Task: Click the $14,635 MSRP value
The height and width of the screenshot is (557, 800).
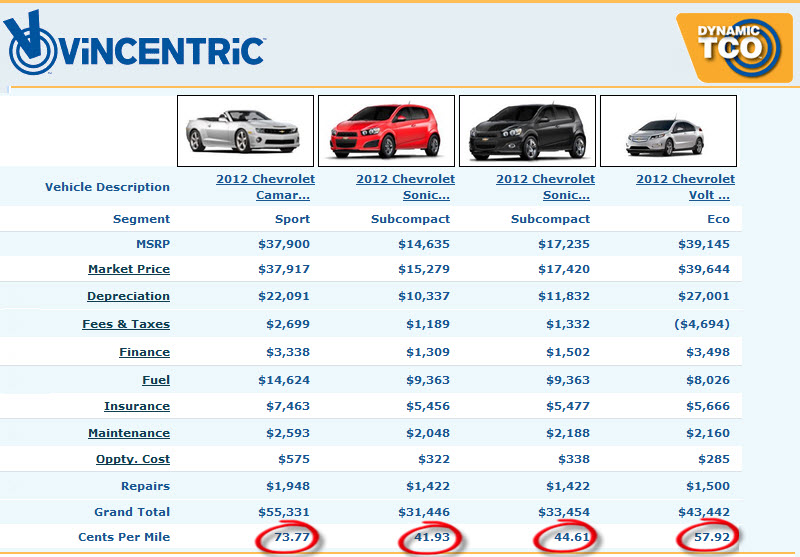Action: (x=424, y=244)
